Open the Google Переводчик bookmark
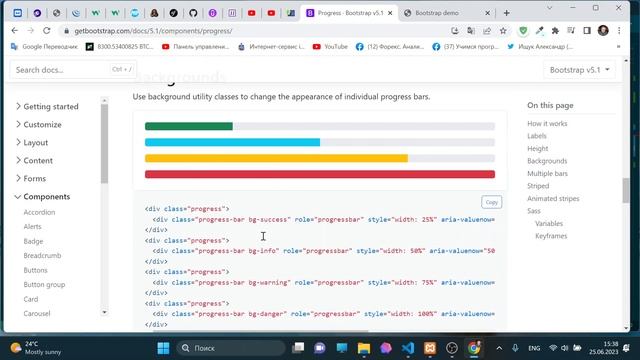Screen dimensions: 640x360 (44, 47)
